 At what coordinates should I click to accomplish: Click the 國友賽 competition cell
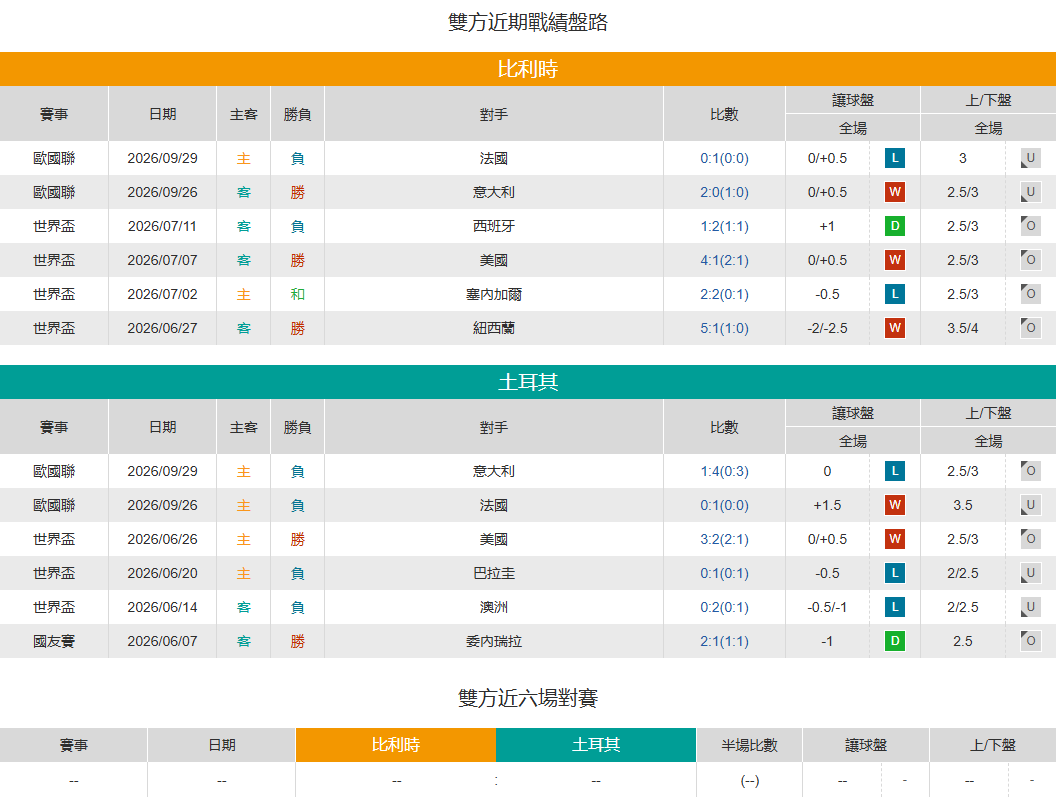click(x=54, y=641)
